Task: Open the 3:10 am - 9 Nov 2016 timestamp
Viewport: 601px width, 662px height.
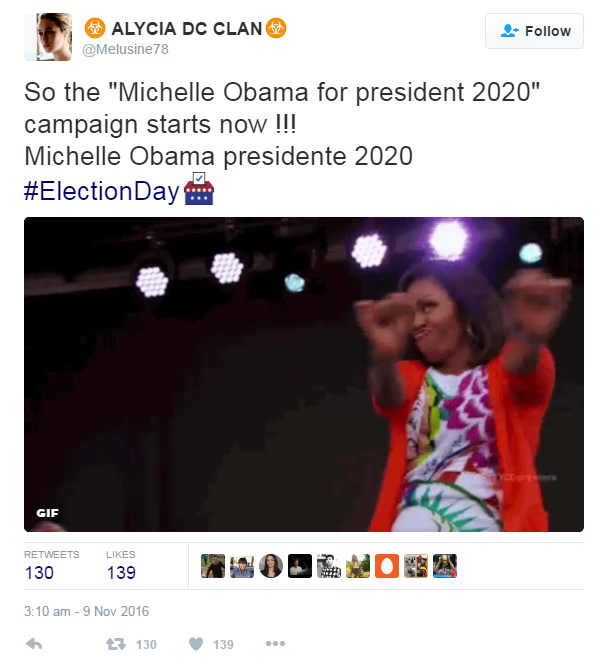Action: click(86, 610)
